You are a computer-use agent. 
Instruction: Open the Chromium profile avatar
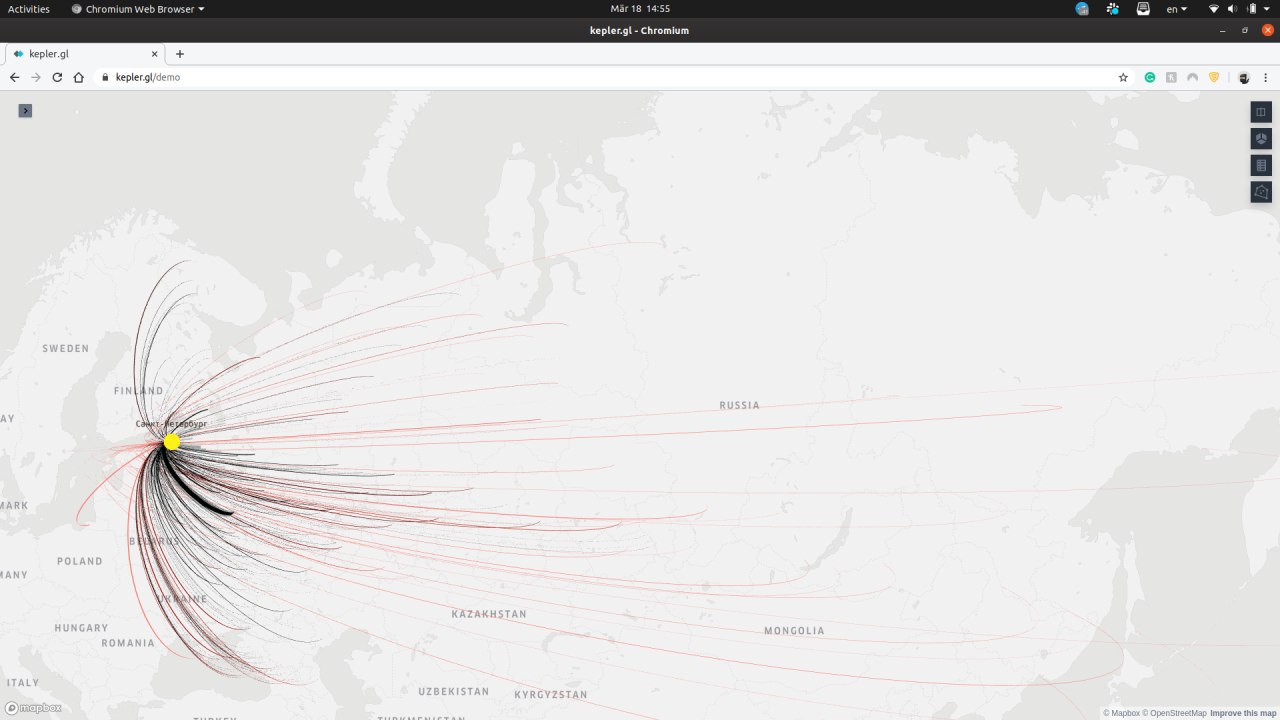[x=1244, y=77]
